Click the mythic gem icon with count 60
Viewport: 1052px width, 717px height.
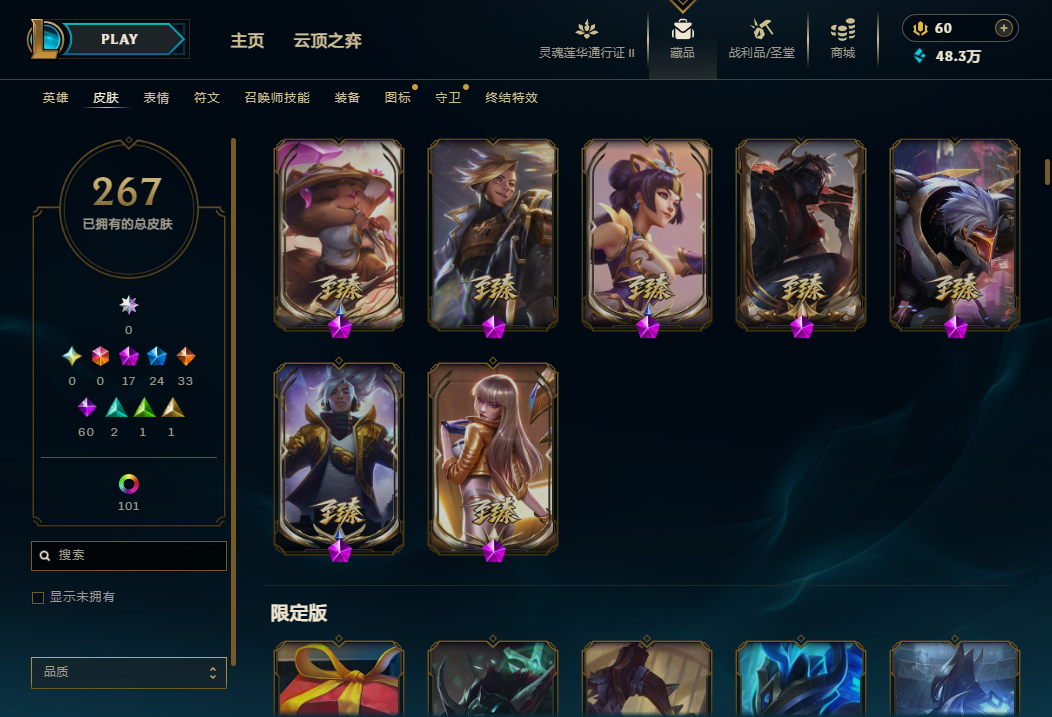click(x=87, y=407)
